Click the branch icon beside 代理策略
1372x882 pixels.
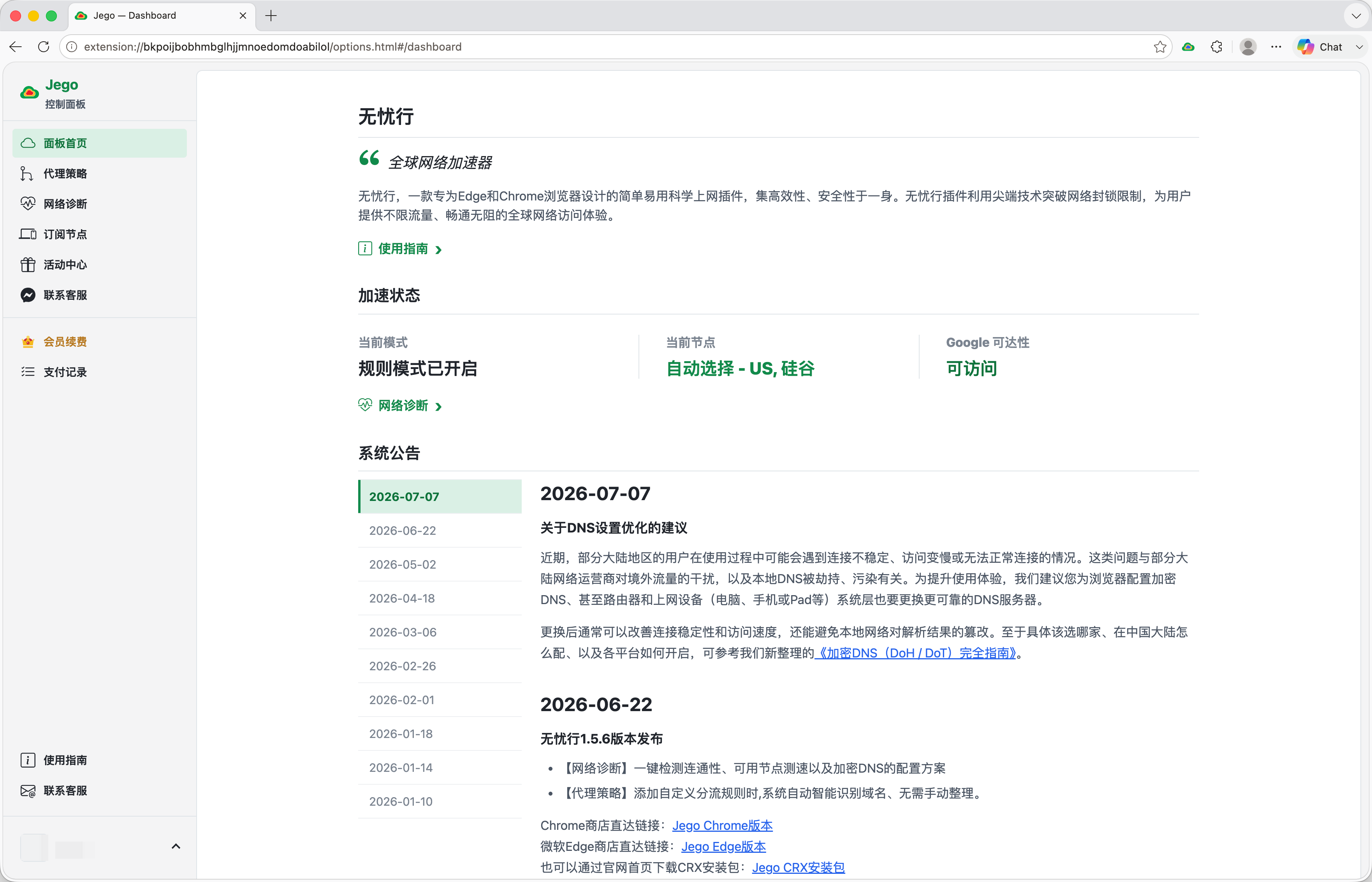click(x=26, y=174)
